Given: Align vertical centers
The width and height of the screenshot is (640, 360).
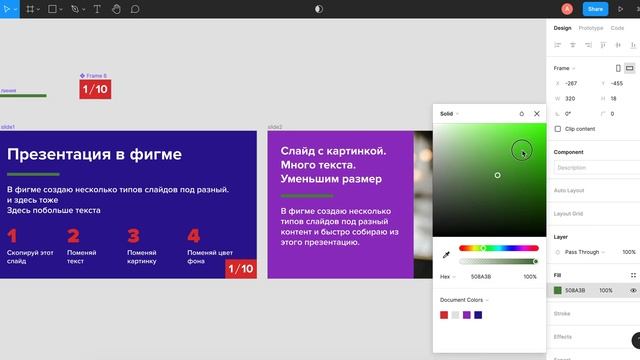Looking at the screenshot, I should [x=618, y=45].
